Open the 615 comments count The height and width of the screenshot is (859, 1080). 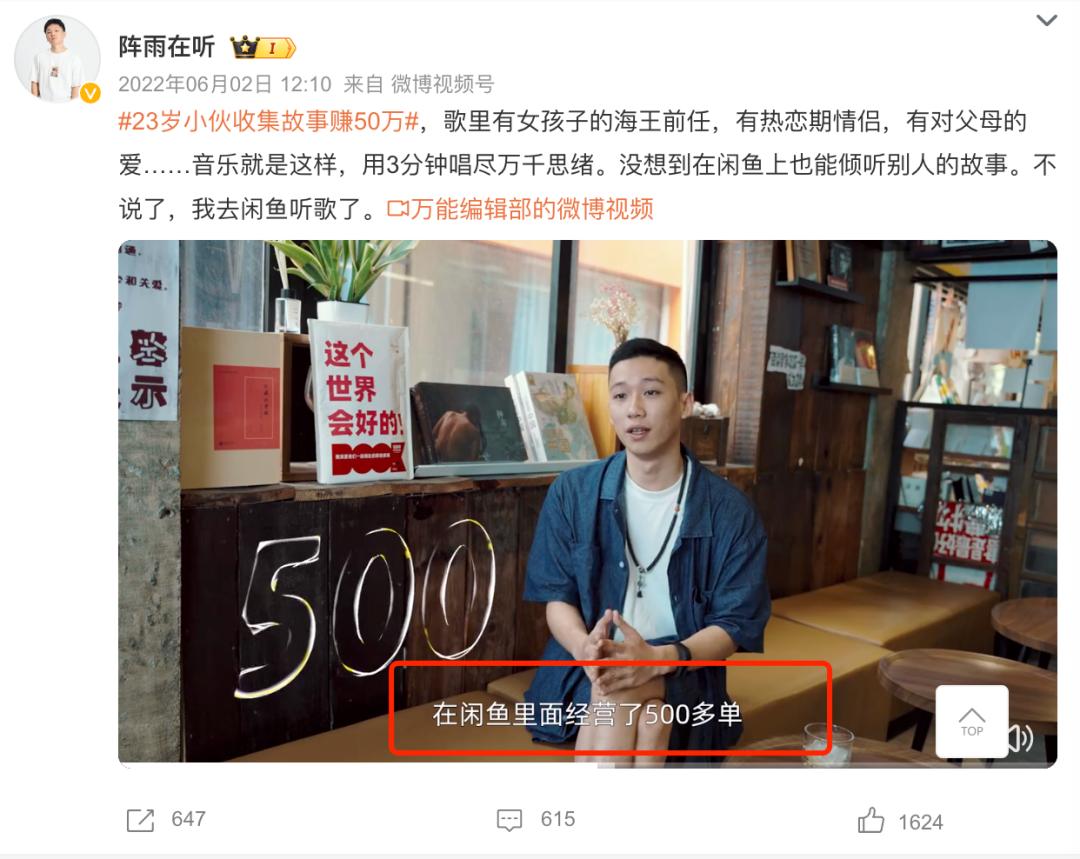coord(557,819)
